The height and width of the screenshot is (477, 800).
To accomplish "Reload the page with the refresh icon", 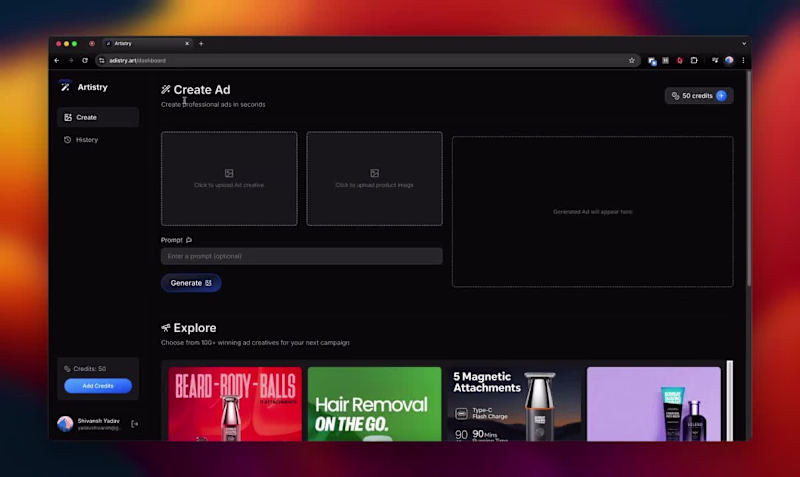I will pyautogui.click(x=85, y=61).
